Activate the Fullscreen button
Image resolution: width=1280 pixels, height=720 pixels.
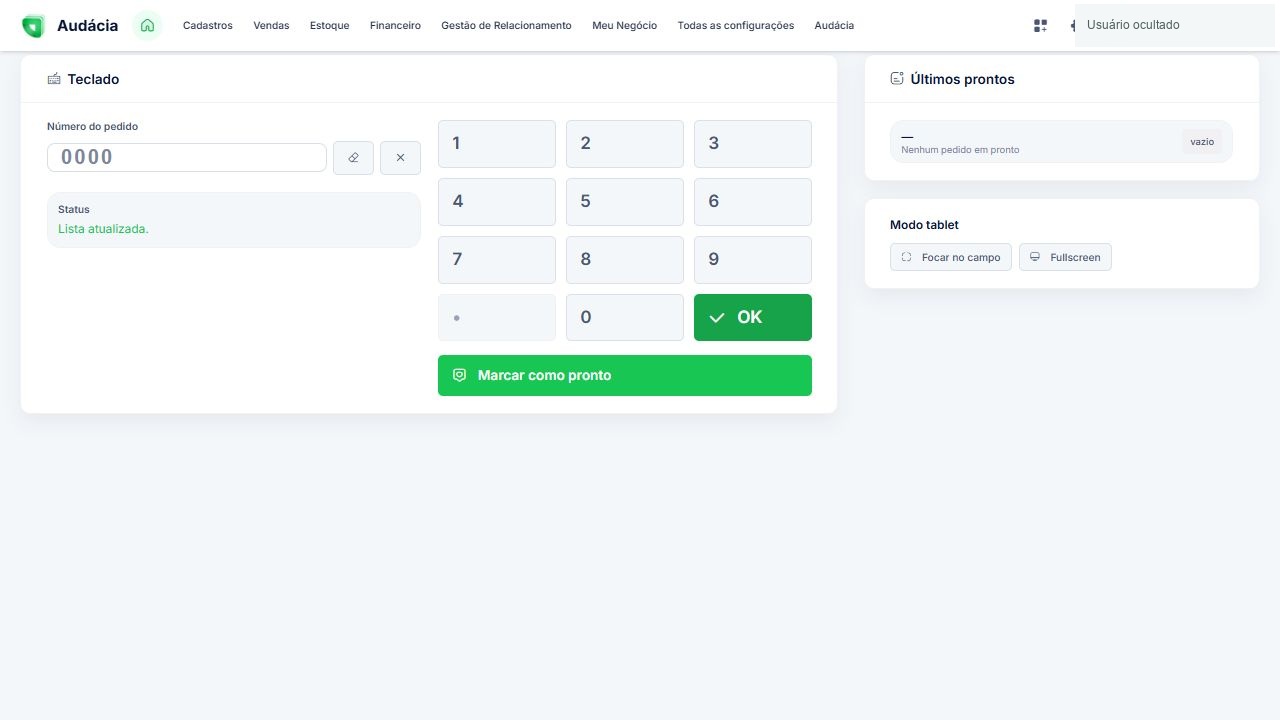(x=1065, y=257)
